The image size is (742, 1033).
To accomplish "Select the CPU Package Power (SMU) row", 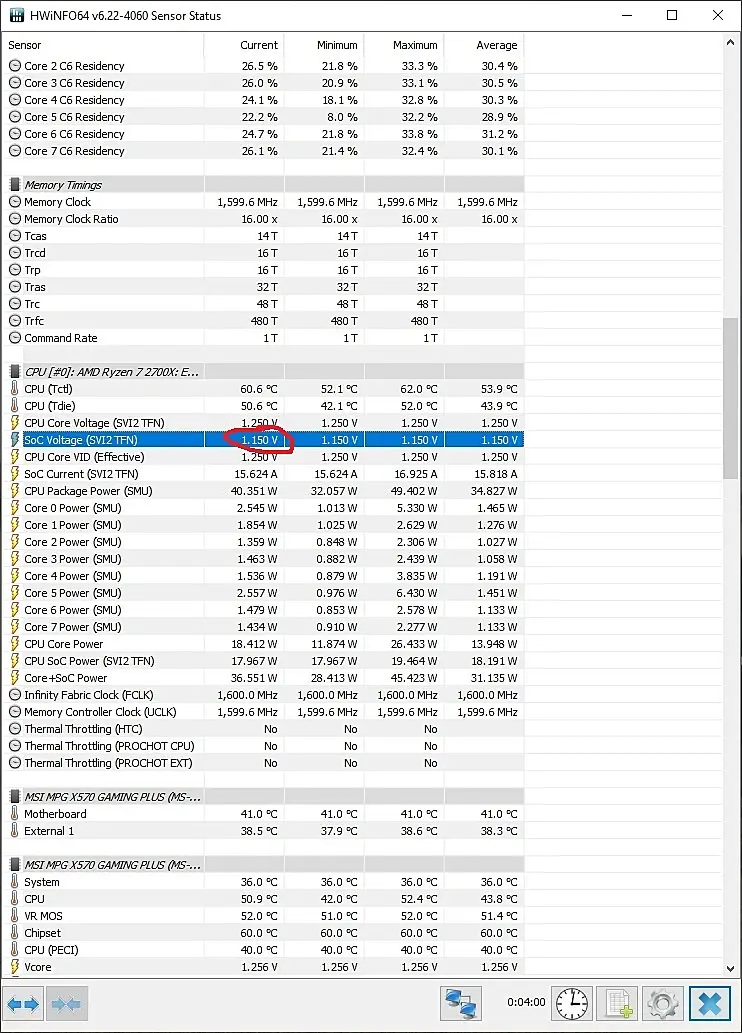I will (x=266, y=491).
